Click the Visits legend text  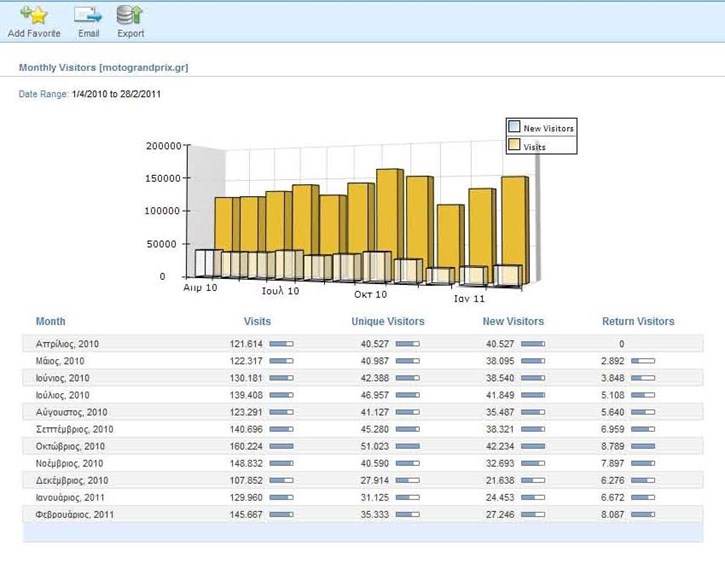coord(535,147)
